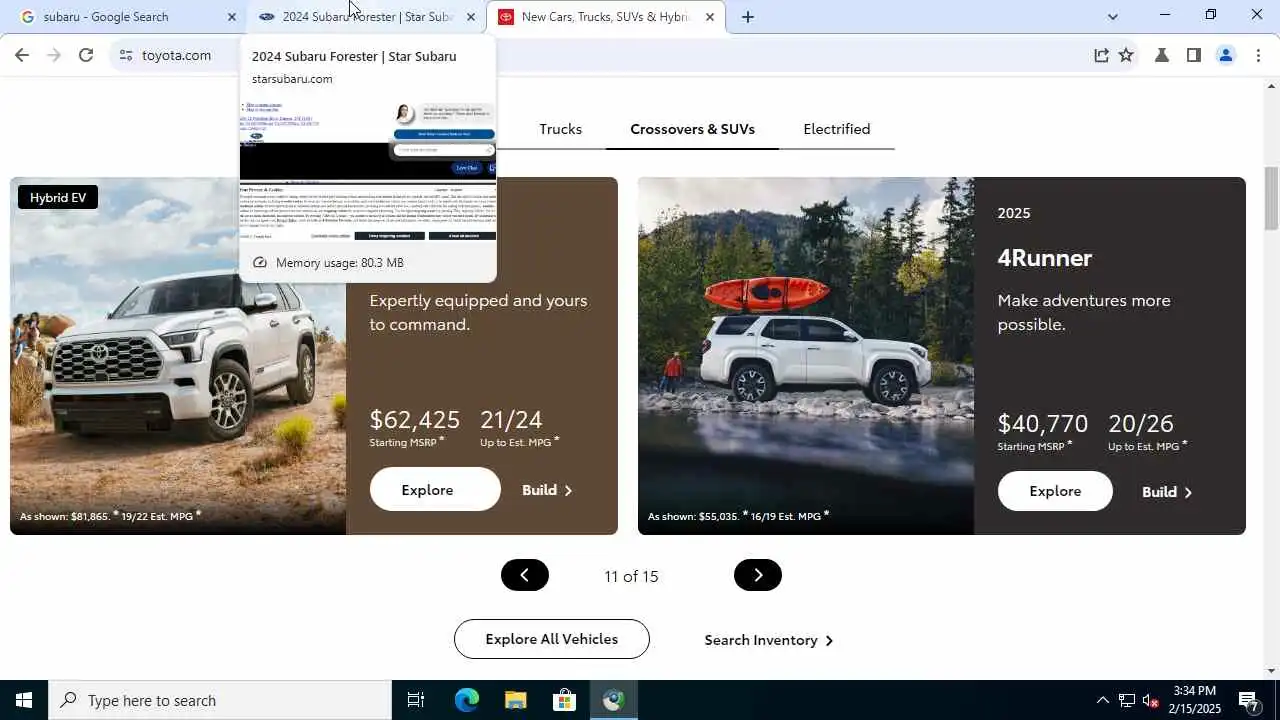Go back to the previous page
The image size is (1280, 720).
click(22, 55)
